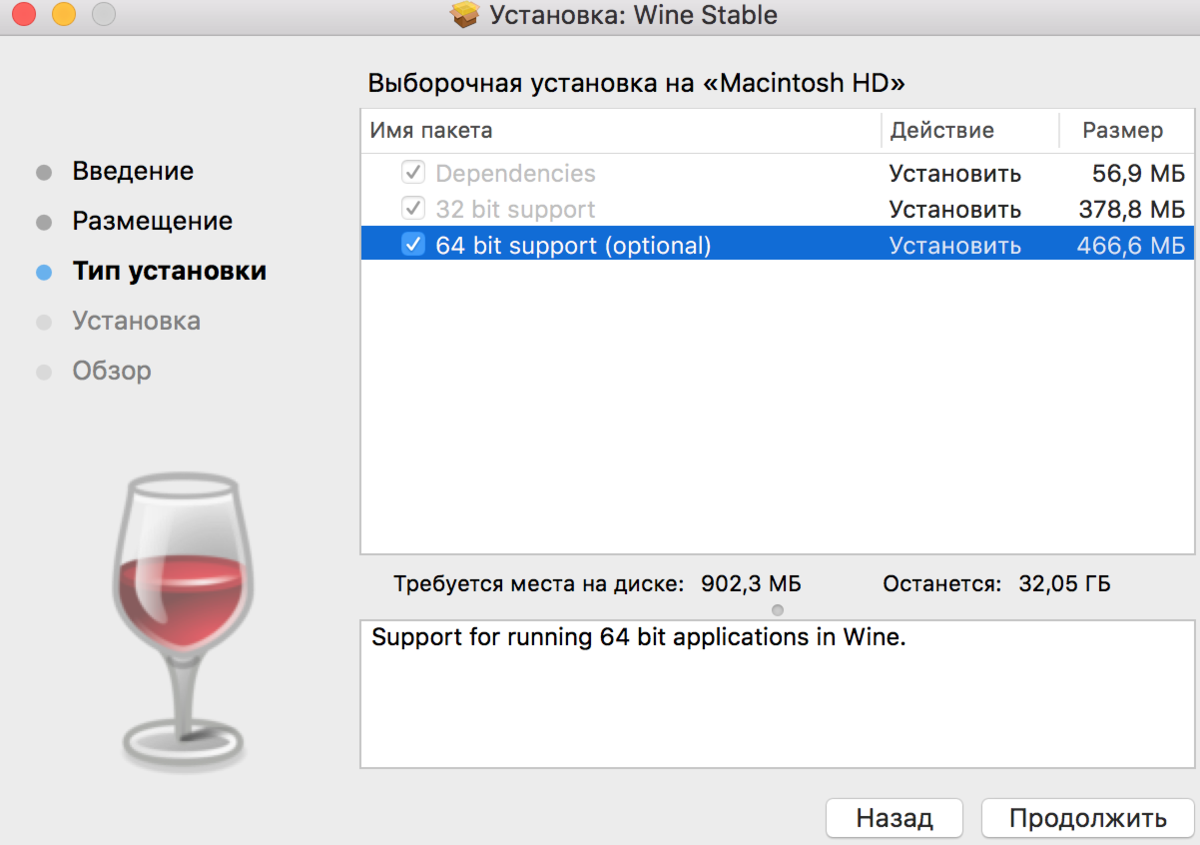Screen dimensions: 1200x845
Task: Click the package description text area
Action: 778,694
